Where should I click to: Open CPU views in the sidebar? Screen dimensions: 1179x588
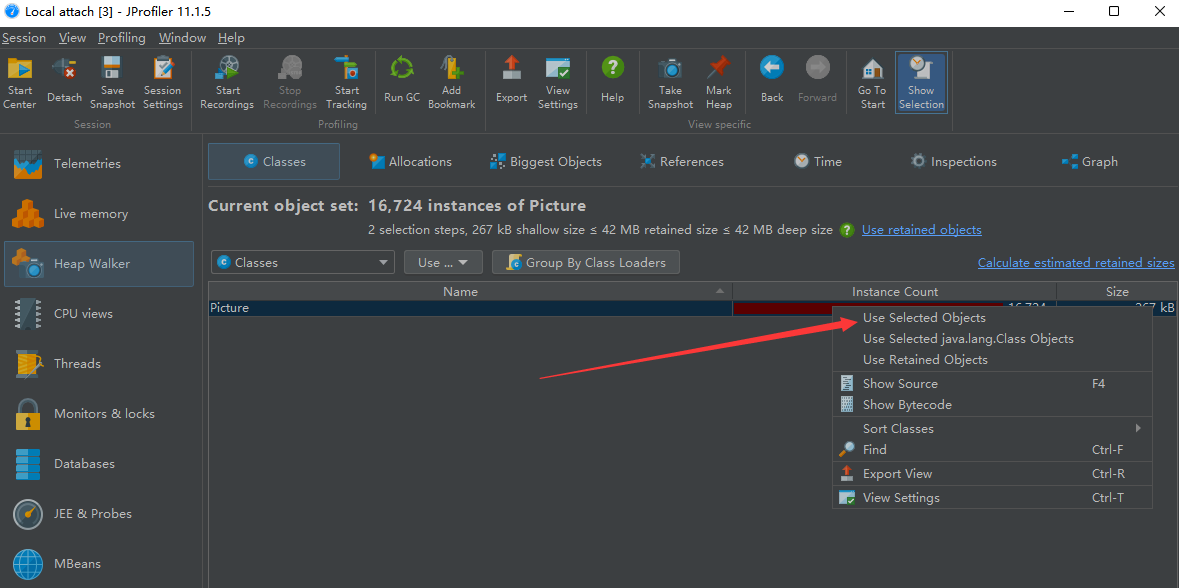click(x=99, y=314)
